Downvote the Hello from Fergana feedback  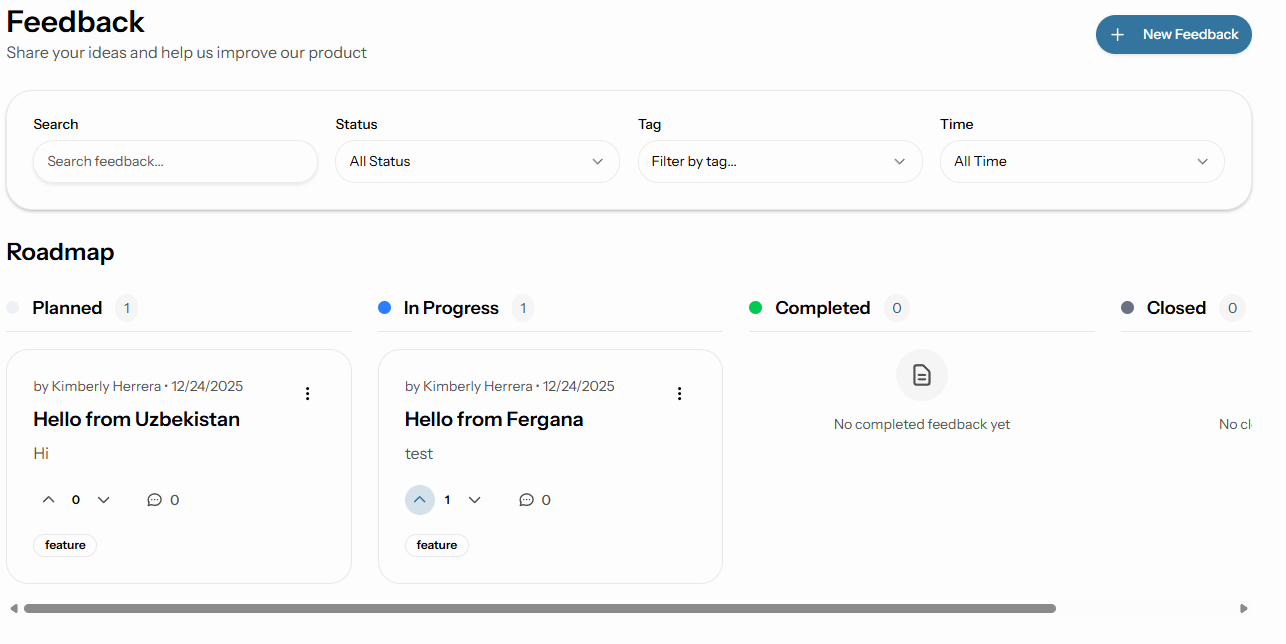click(474, 499)
